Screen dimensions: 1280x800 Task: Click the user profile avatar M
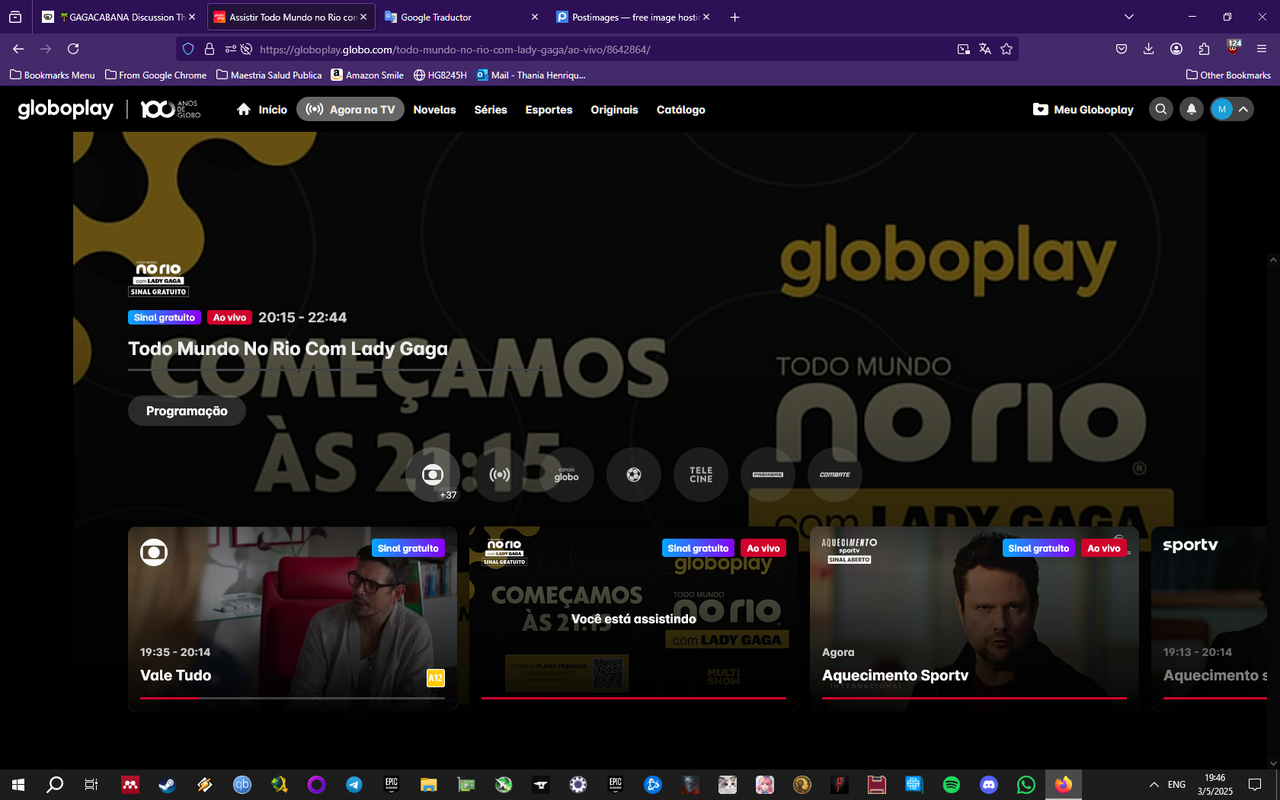coord(1221,109)
